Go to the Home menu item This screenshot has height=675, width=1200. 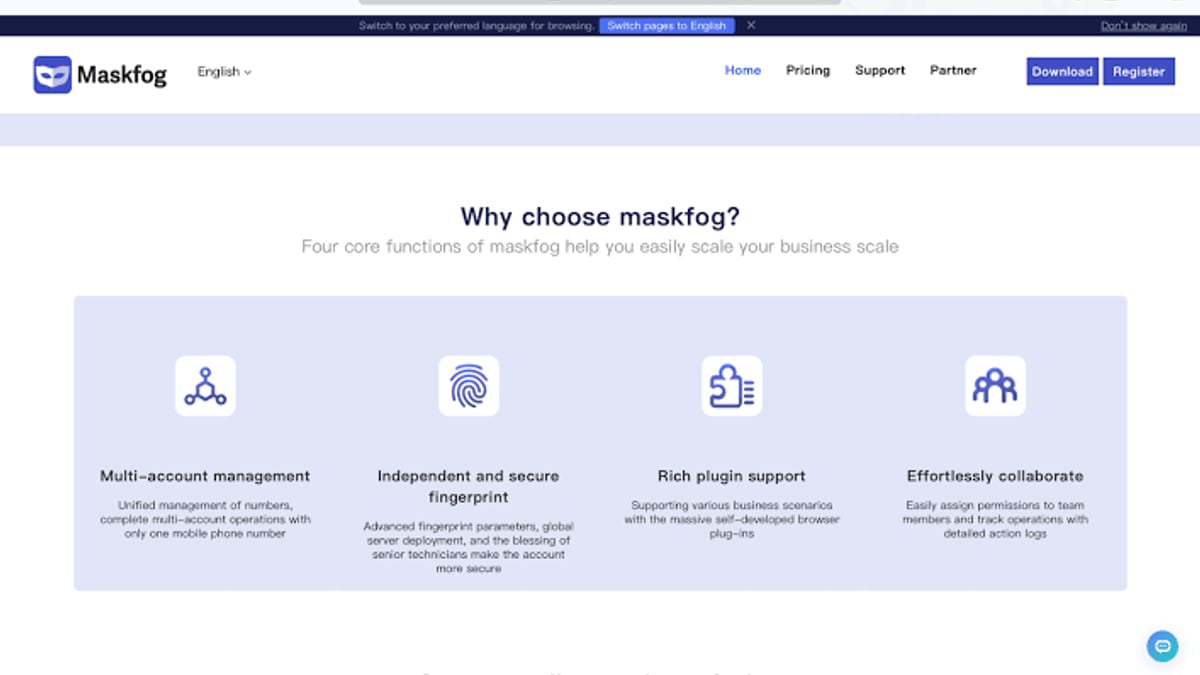point(743,70)
